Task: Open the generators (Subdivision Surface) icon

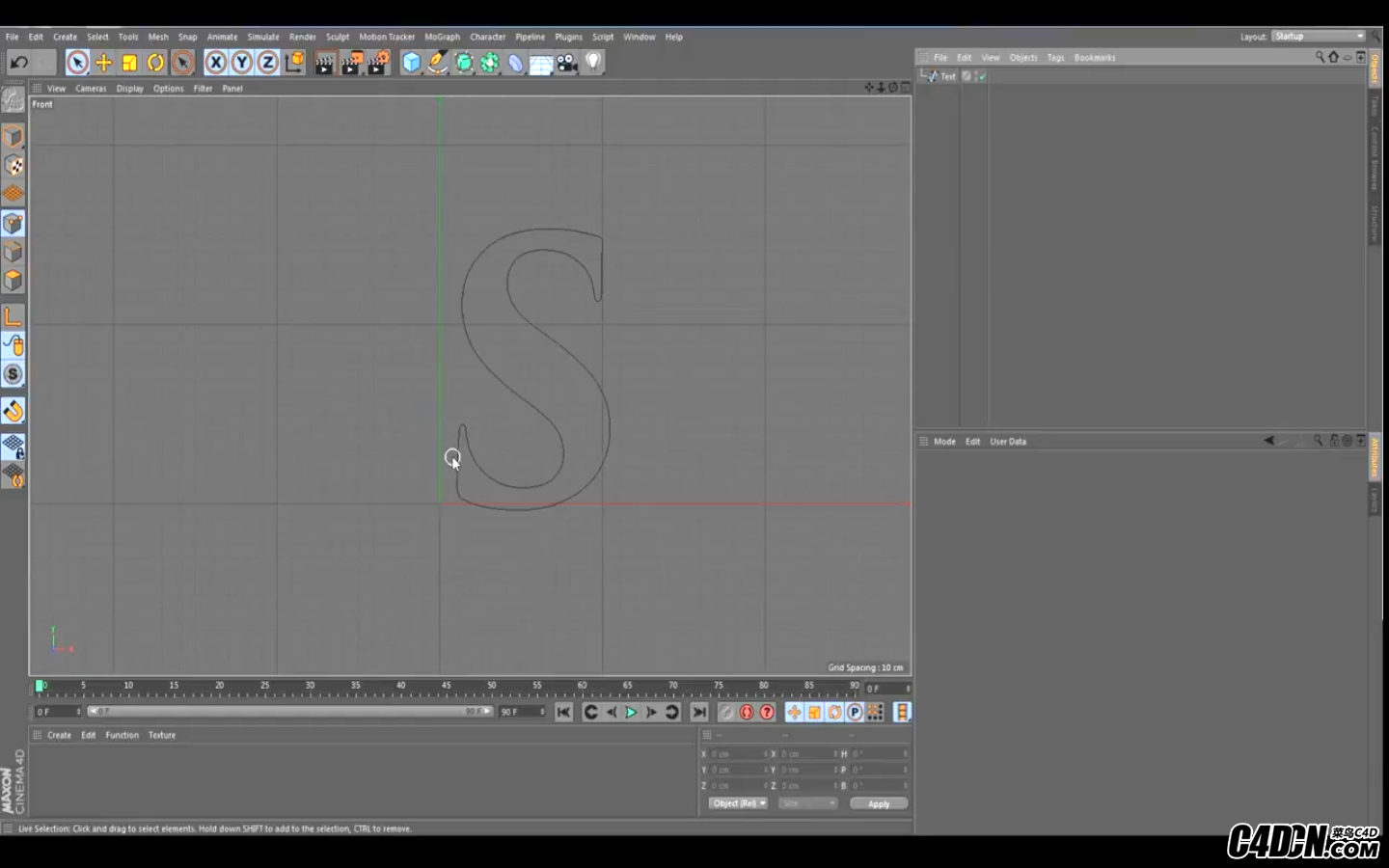Action: [464, 63]
